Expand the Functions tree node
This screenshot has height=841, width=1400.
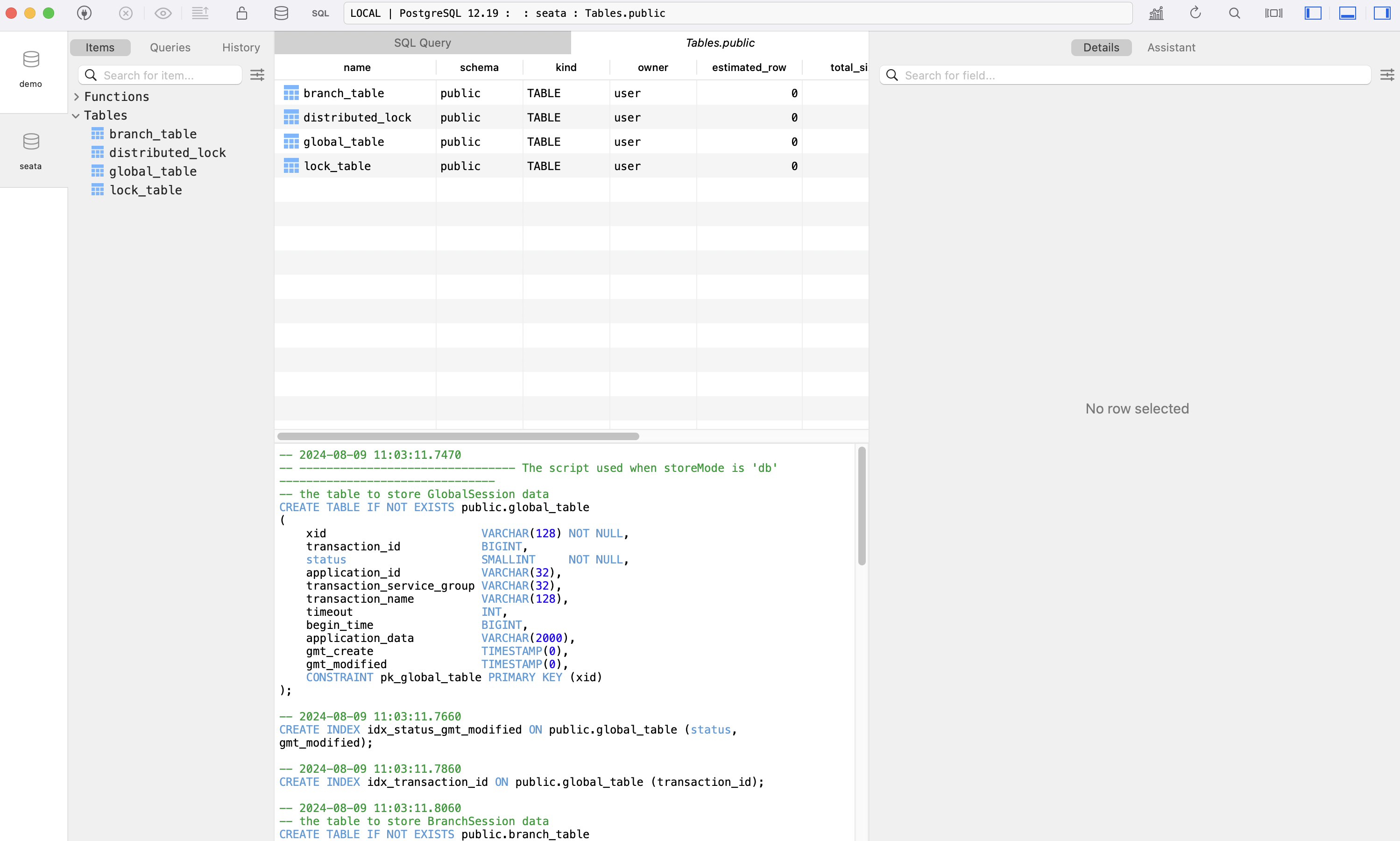point(77,97)
